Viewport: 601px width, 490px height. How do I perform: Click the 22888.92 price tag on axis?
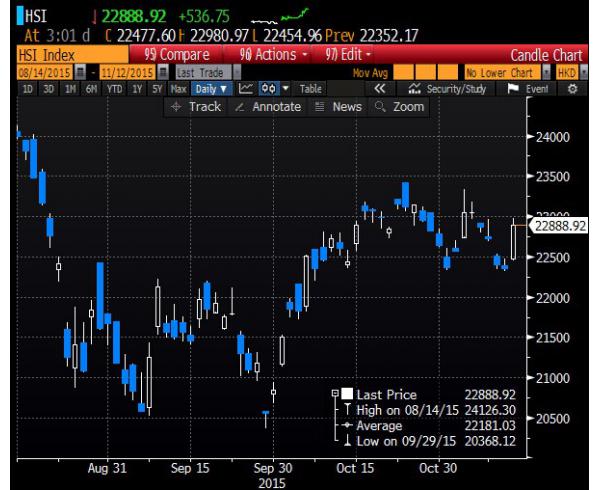click(x=558, y=225)
